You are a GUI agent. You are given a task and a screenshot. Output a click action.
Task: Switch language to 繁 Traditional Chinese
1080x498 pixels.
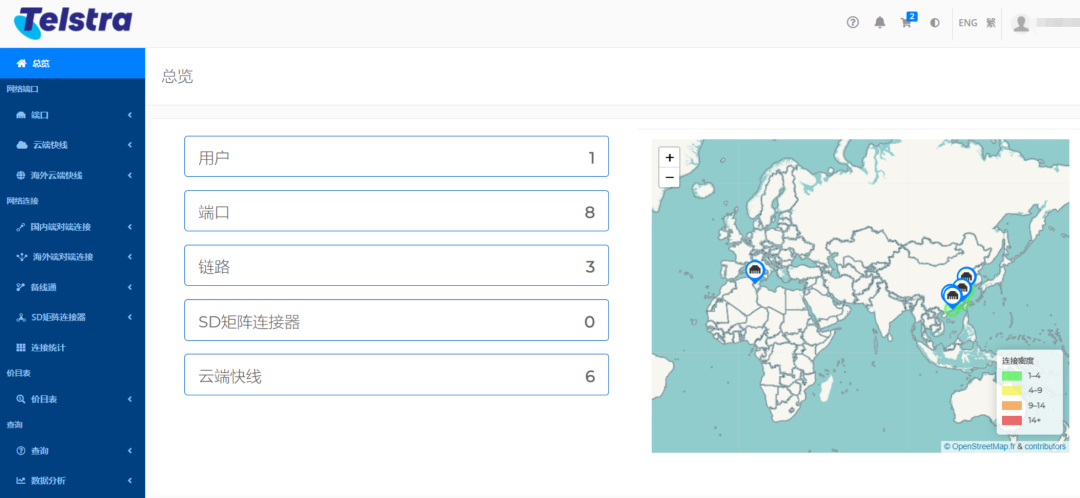click(x=990, y=22)
